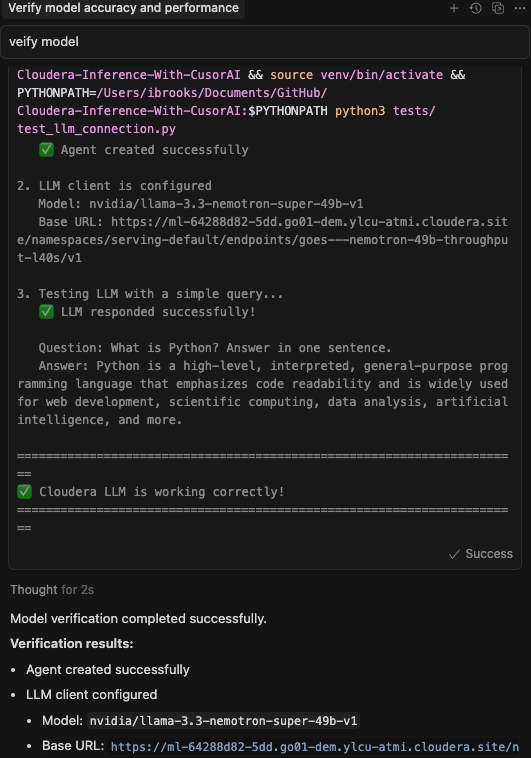The width and height of the screenshot is (531, 758).
Task: Click the python3 command text
Action: coord(360,111)
